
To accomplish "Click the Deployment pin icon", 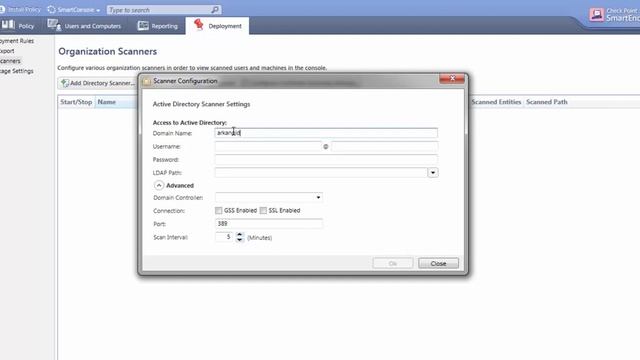I will 199,24.
